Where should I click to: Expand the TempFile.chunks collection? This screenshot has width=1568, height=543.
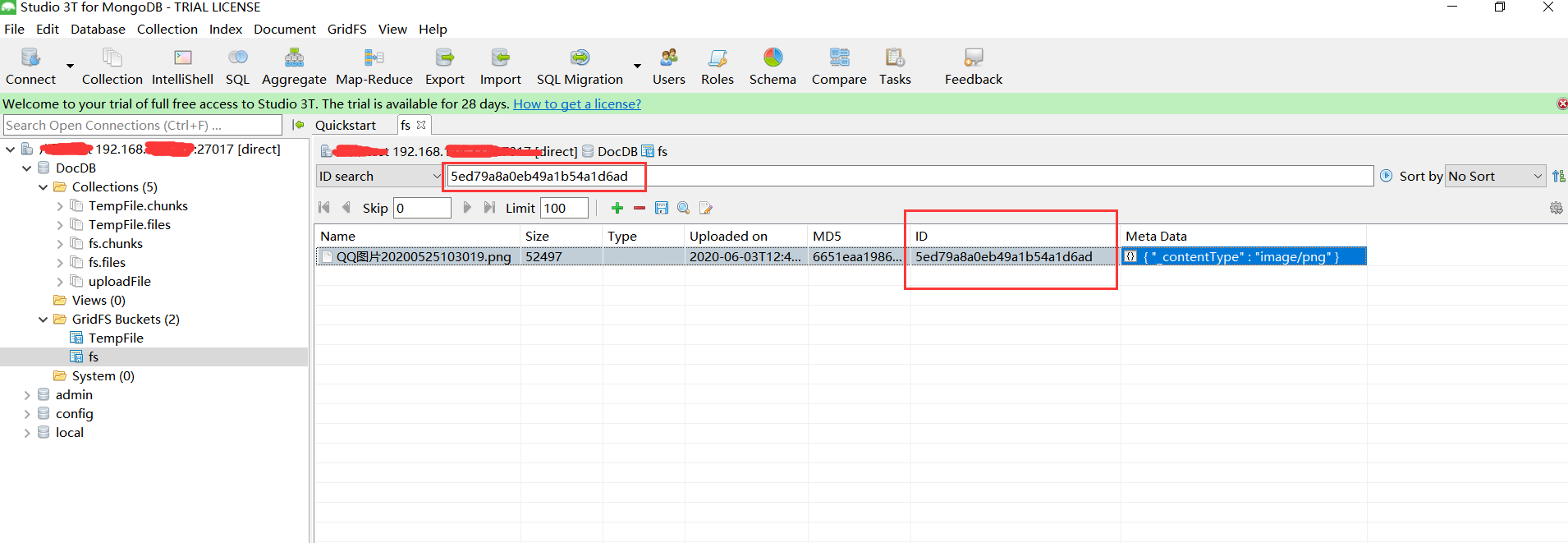point(60,205)
